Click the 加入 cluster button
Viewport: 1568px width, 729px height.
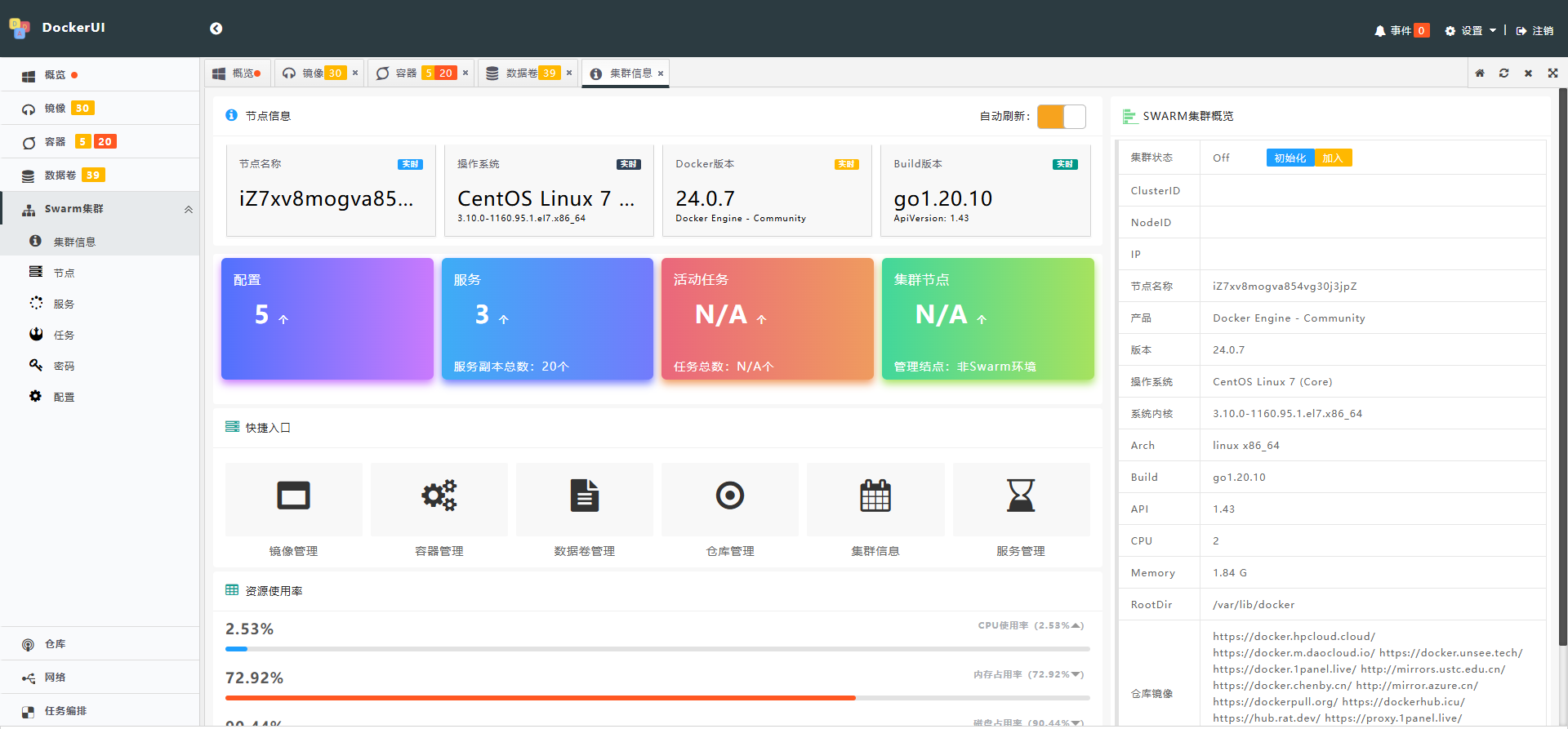tap(1332, 158)
